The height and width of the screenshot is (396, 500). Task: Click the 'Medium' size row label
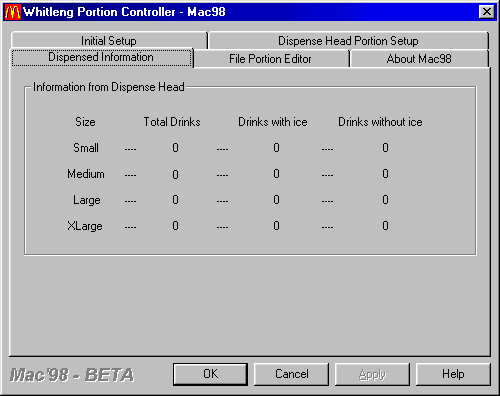tap(86, 174)
